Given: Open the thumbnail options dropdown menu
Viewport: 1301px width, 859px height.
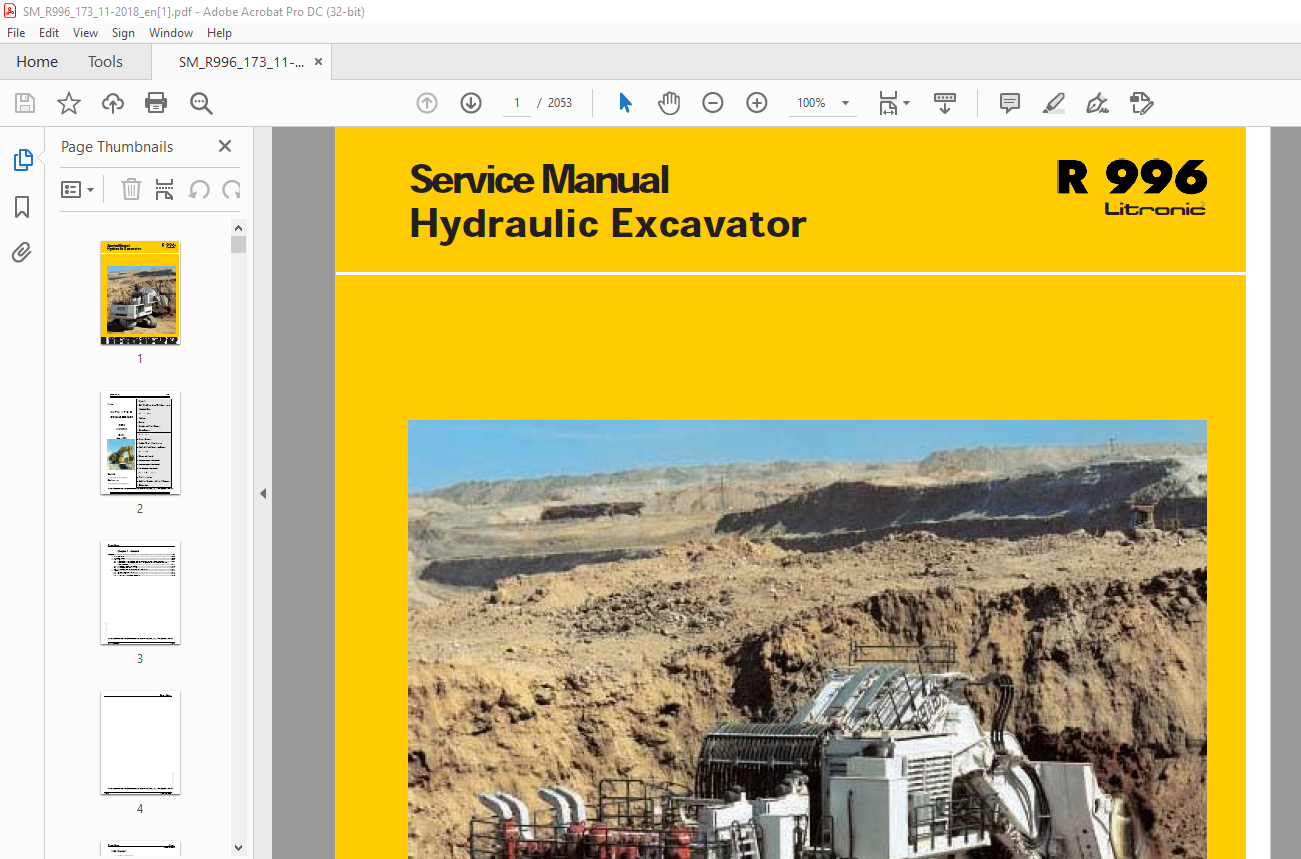Looking at the screenshot, I should point(77,189).
